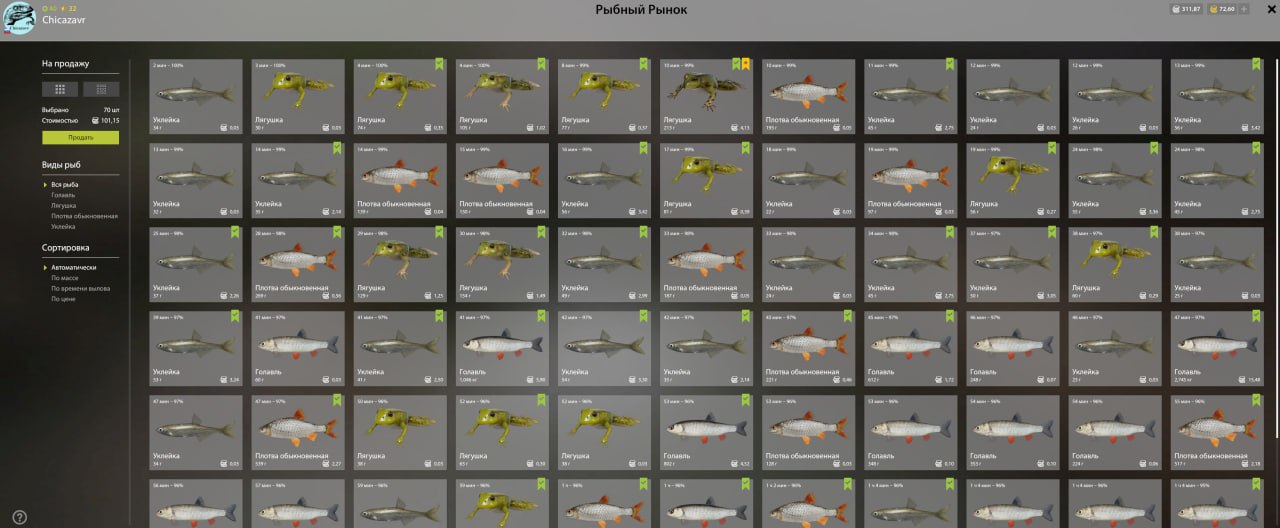The width and height of the screenshot is (1280, 528).
Task: Click orange trophy badge on 10-minute Лягушка card
Action: click(745, 64)
